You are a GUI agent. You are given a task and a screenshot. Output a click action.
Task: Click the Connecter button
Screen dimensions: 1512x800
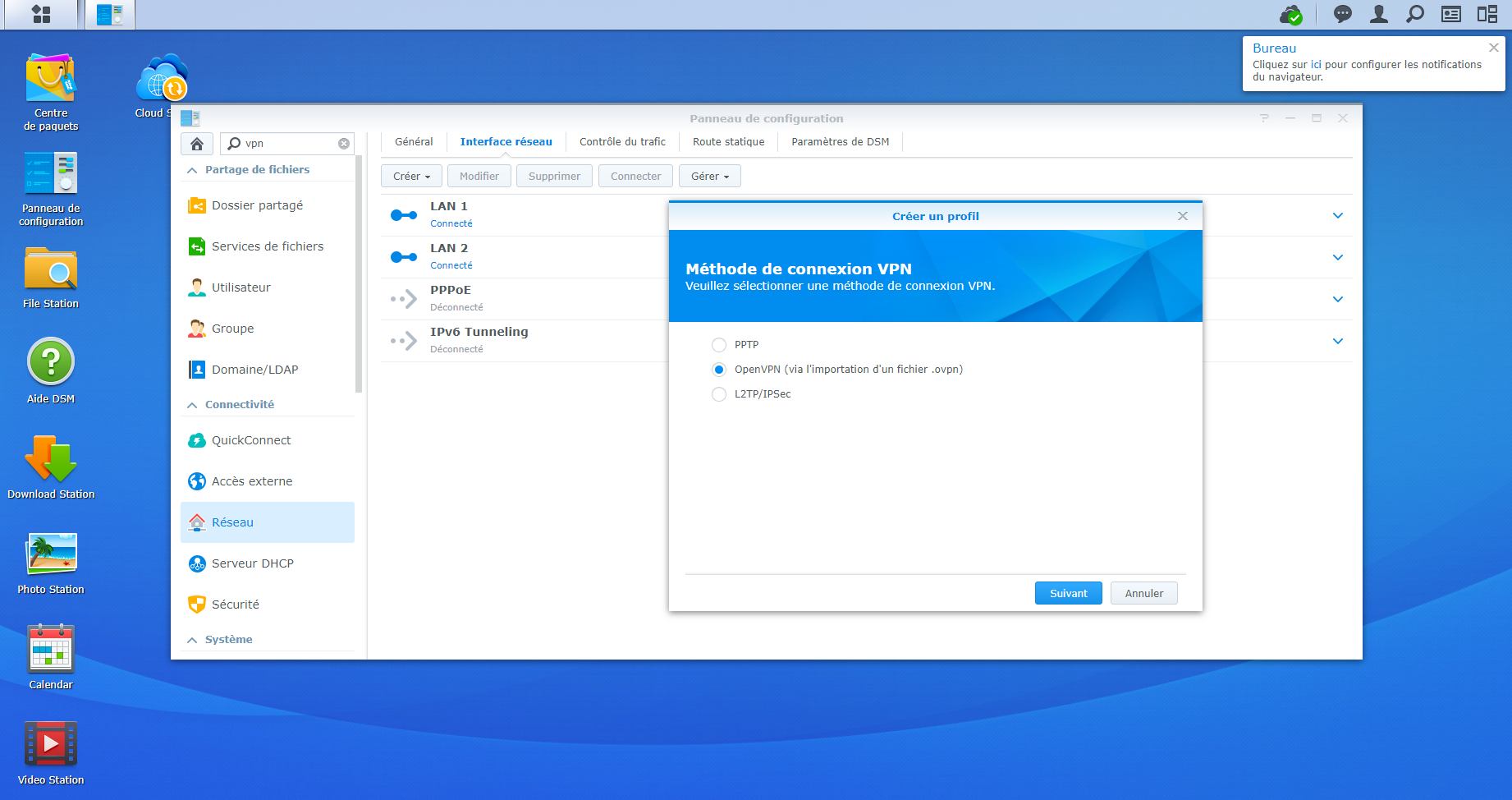pos(635,176)
